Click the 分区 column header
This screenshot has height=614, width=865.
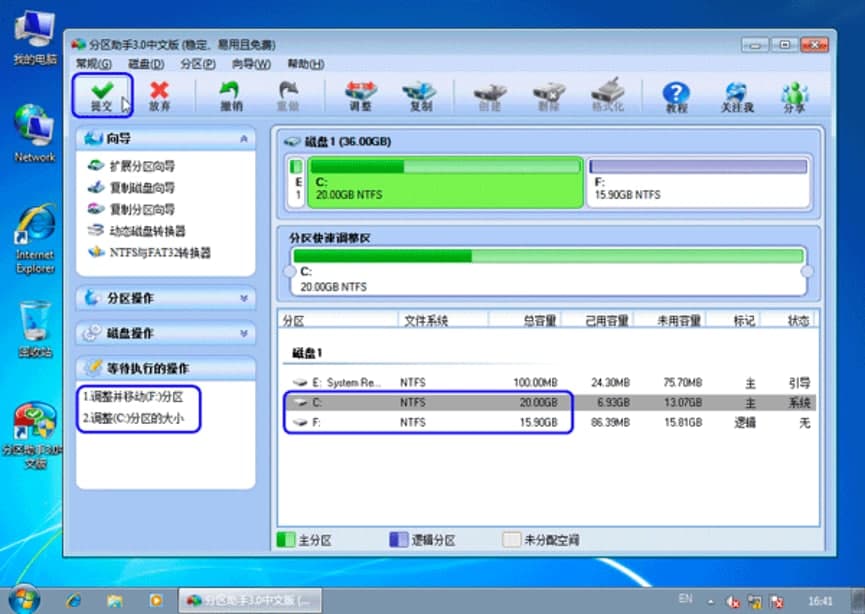(x=338, y=320)
